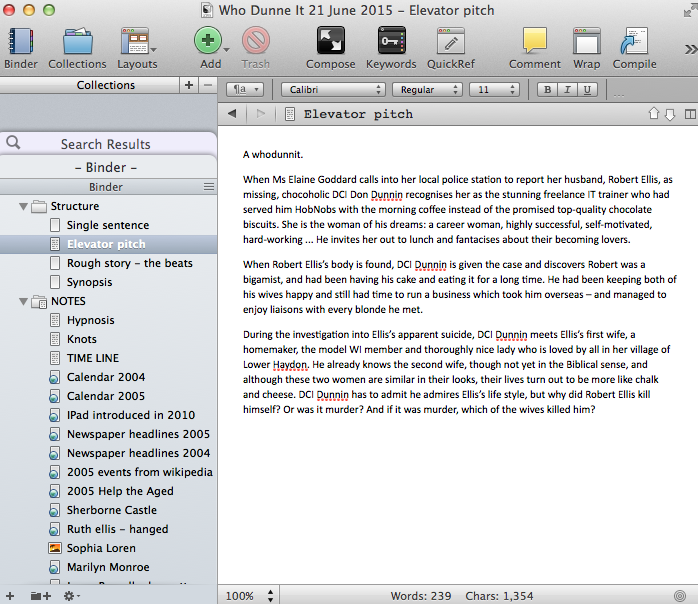This screenshot has width=698, height=604.
Task: Click the plus button in Collections header
Action: click(x=189, y=85)
